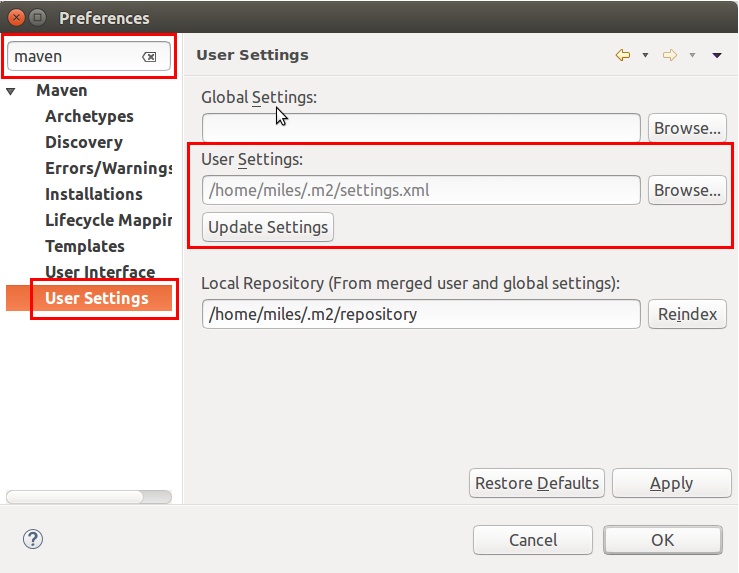739x573 pixels.
Task: Go forward with the arrow icon
Action: [670, 55]
